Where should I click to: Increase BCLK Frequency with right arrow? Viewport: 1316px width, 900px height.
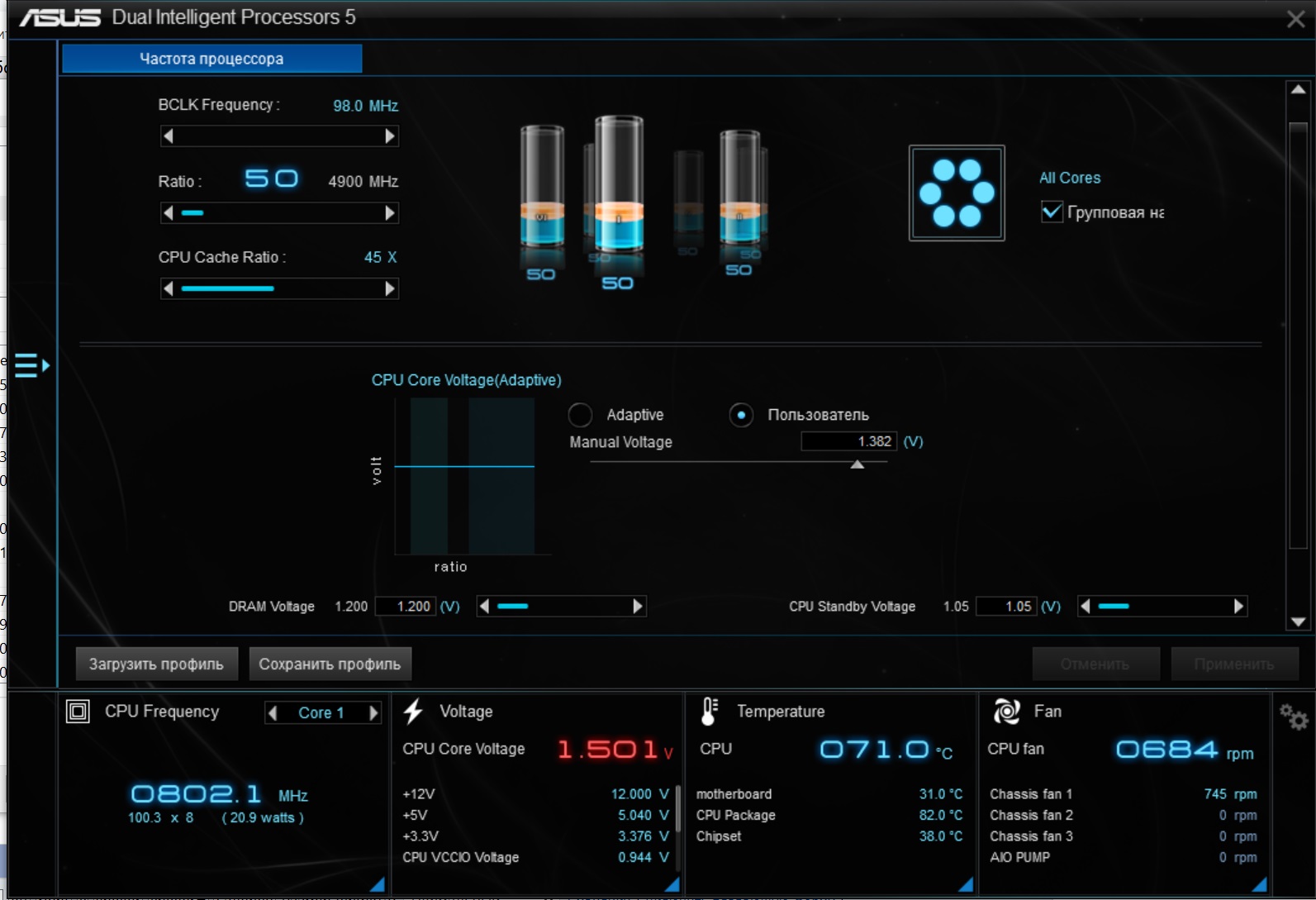tap(390, 136)
